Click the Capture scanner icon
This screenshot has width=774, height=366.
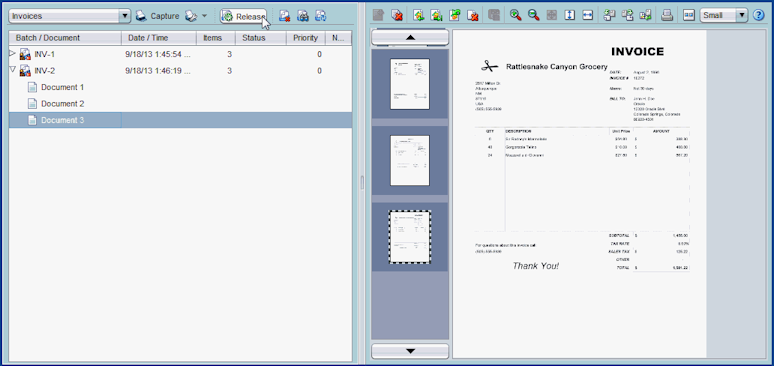141,16
